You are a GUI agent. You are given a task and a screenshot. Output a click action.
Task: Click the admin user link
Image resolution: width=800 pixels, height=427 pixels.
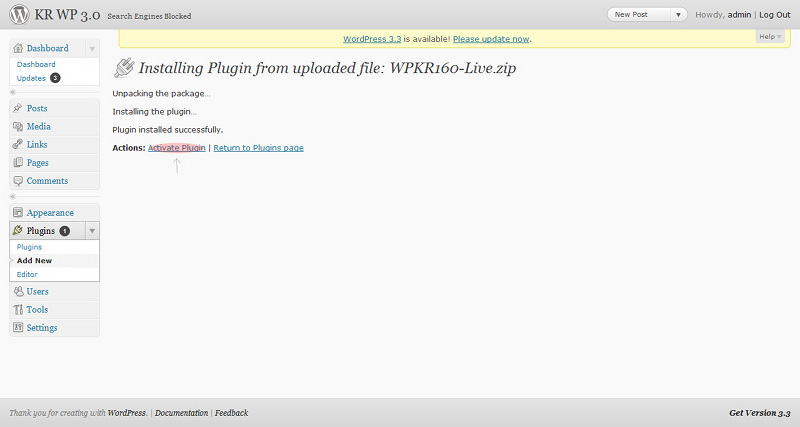[x=739, y=15]
